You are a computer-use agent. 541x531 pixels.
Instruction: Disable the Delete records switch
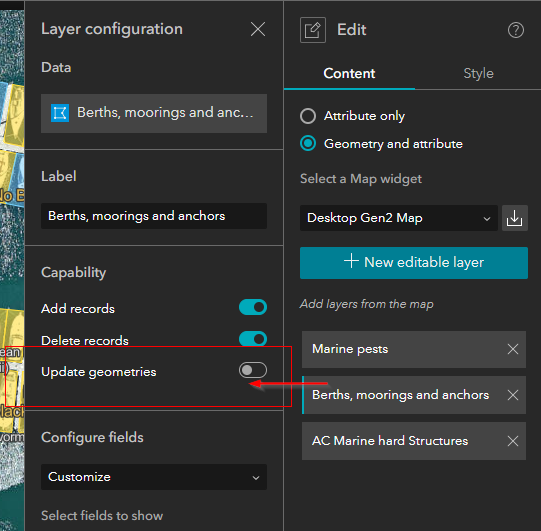click(253, 339)
